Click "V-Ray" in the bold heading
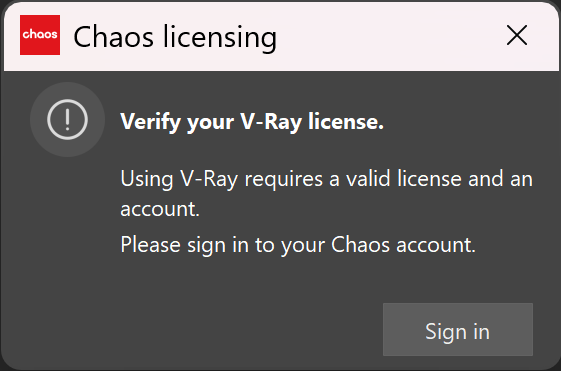 271,122
